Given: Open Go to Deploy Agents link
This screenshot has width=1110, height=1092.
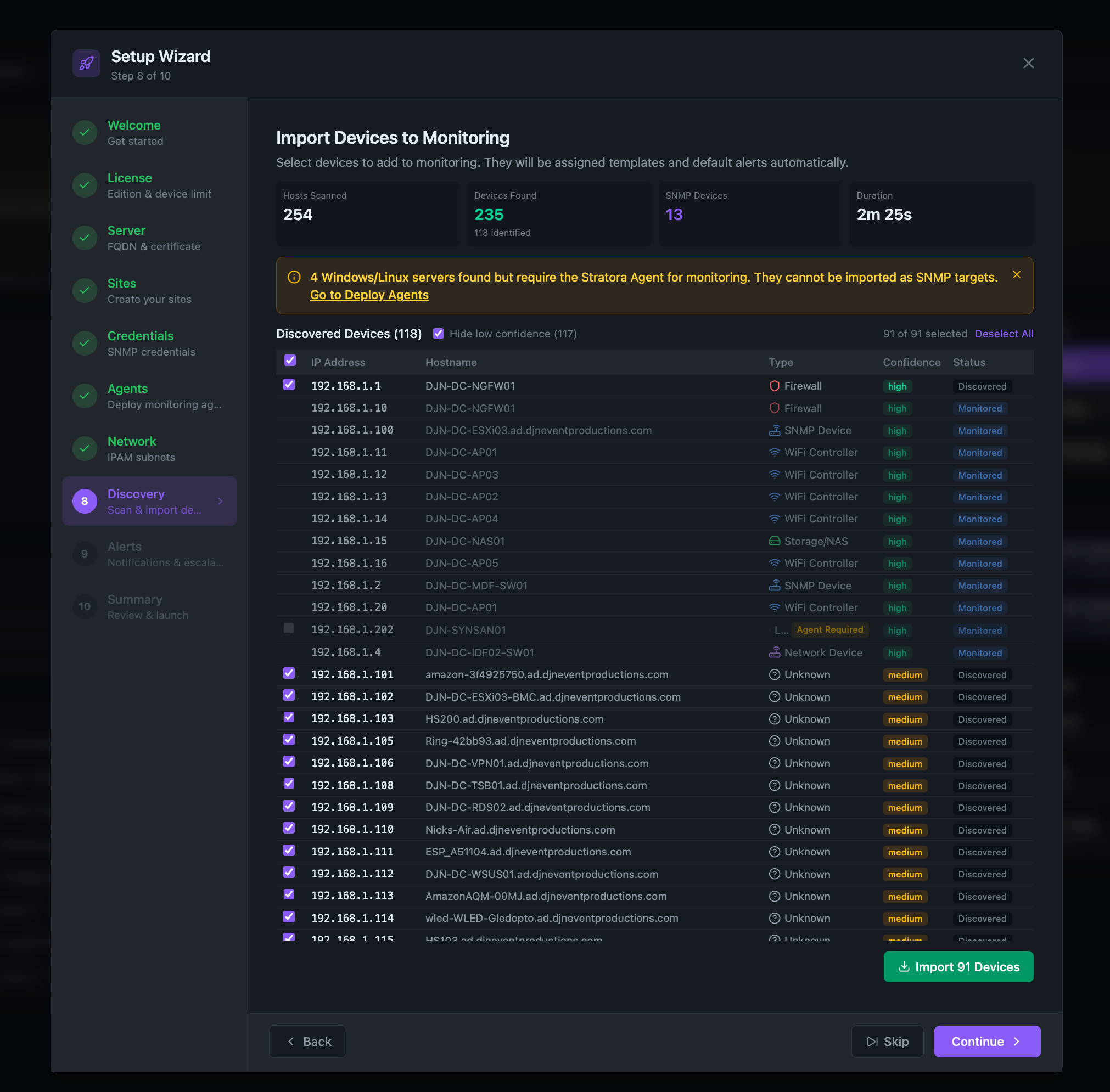Looking at the screenshot, I should click(x=369, y=295).
